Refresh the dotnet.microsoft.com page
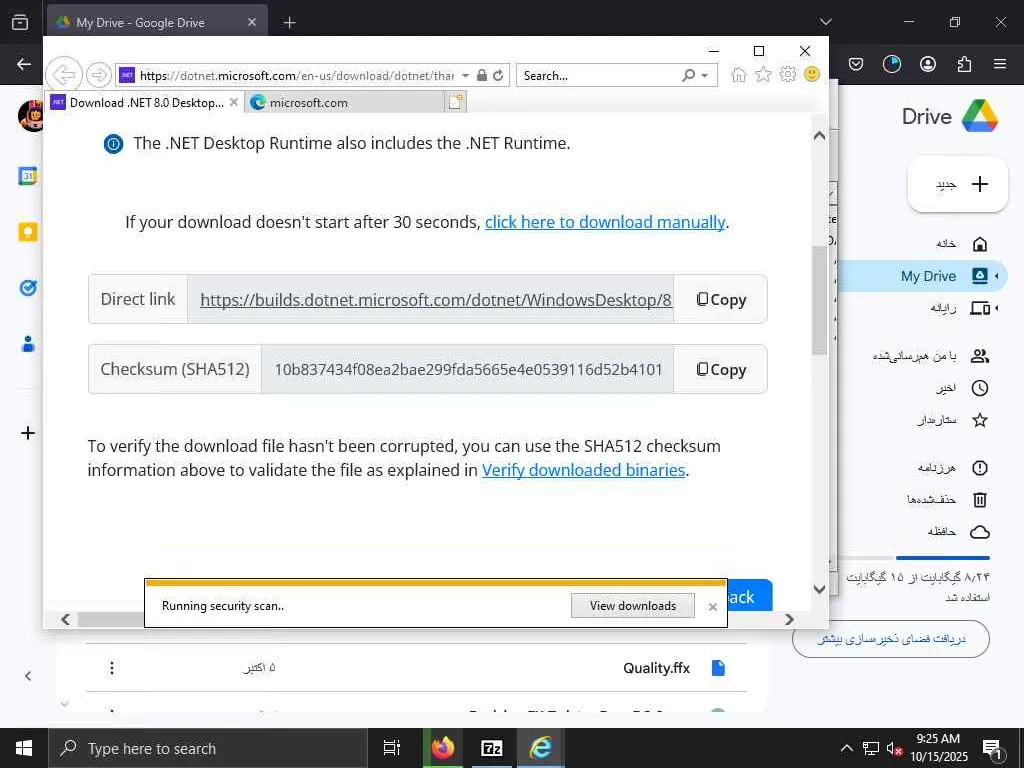 point(498,75)
